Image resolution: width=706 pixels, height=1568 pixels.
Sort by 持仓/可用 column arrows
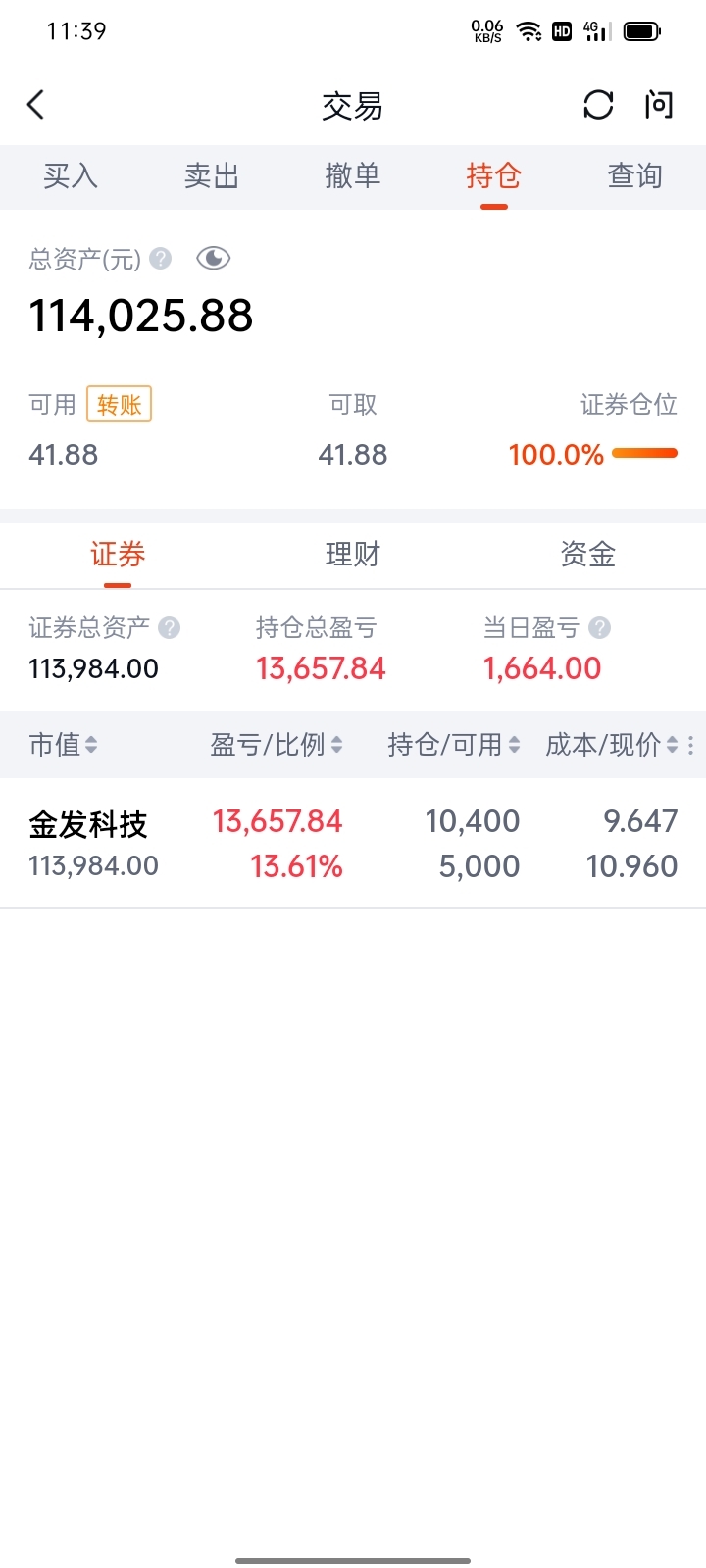coord(514,745)
